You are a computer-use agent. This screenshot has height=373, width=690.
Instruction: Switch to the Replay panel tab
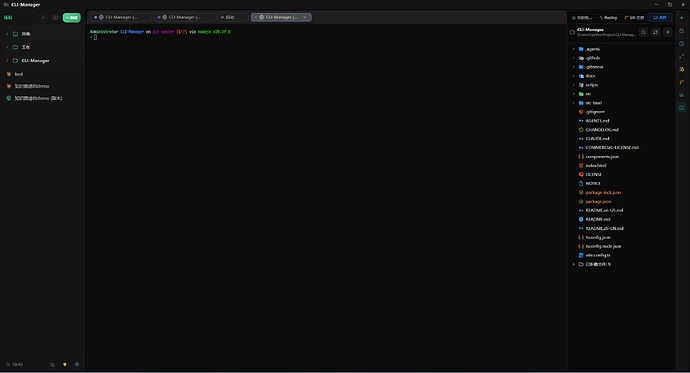pyautogui.click(x=609, y=18)
